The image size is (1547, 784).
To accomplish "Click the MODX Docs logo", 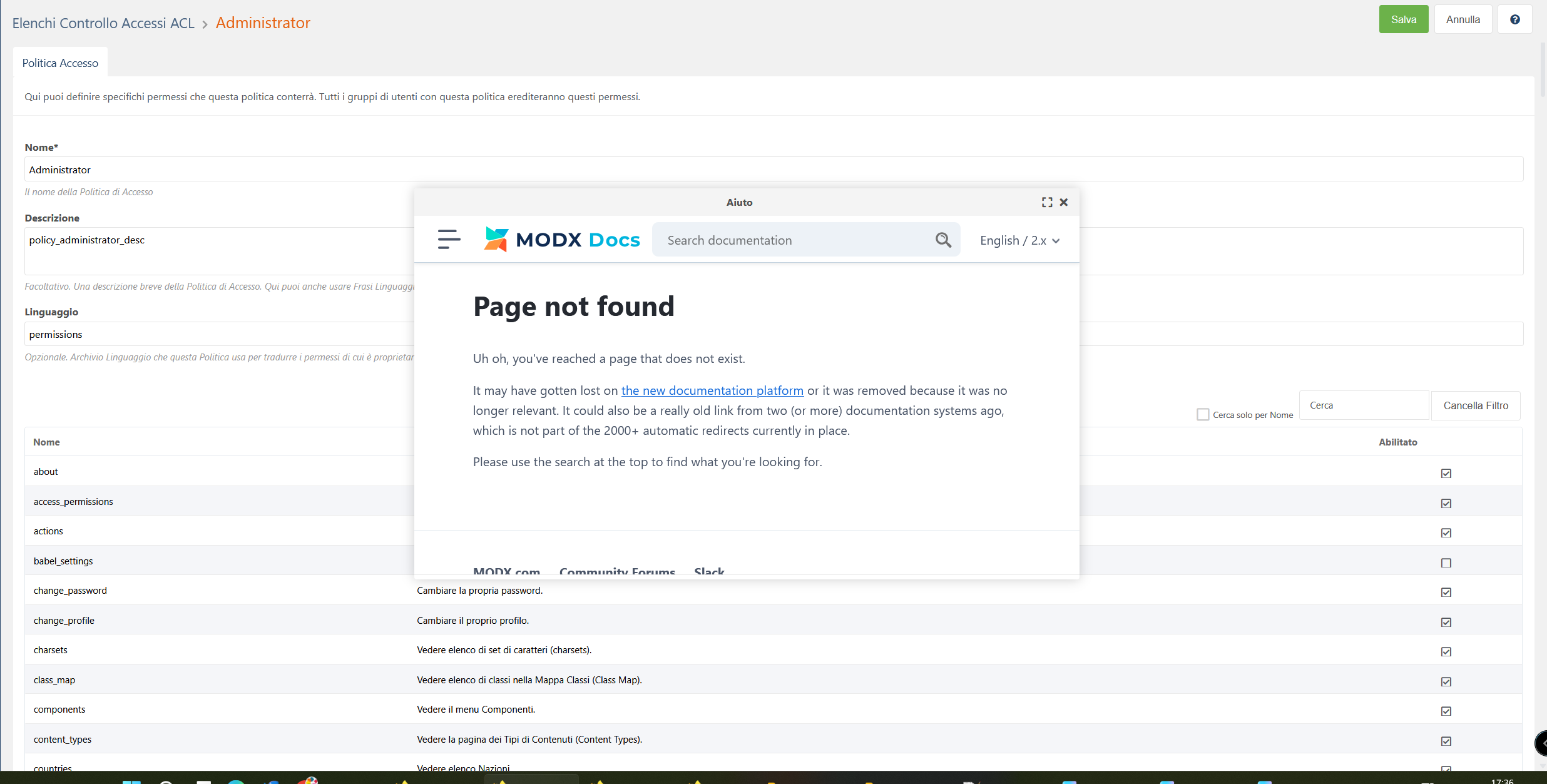I will tap(561, 240).
